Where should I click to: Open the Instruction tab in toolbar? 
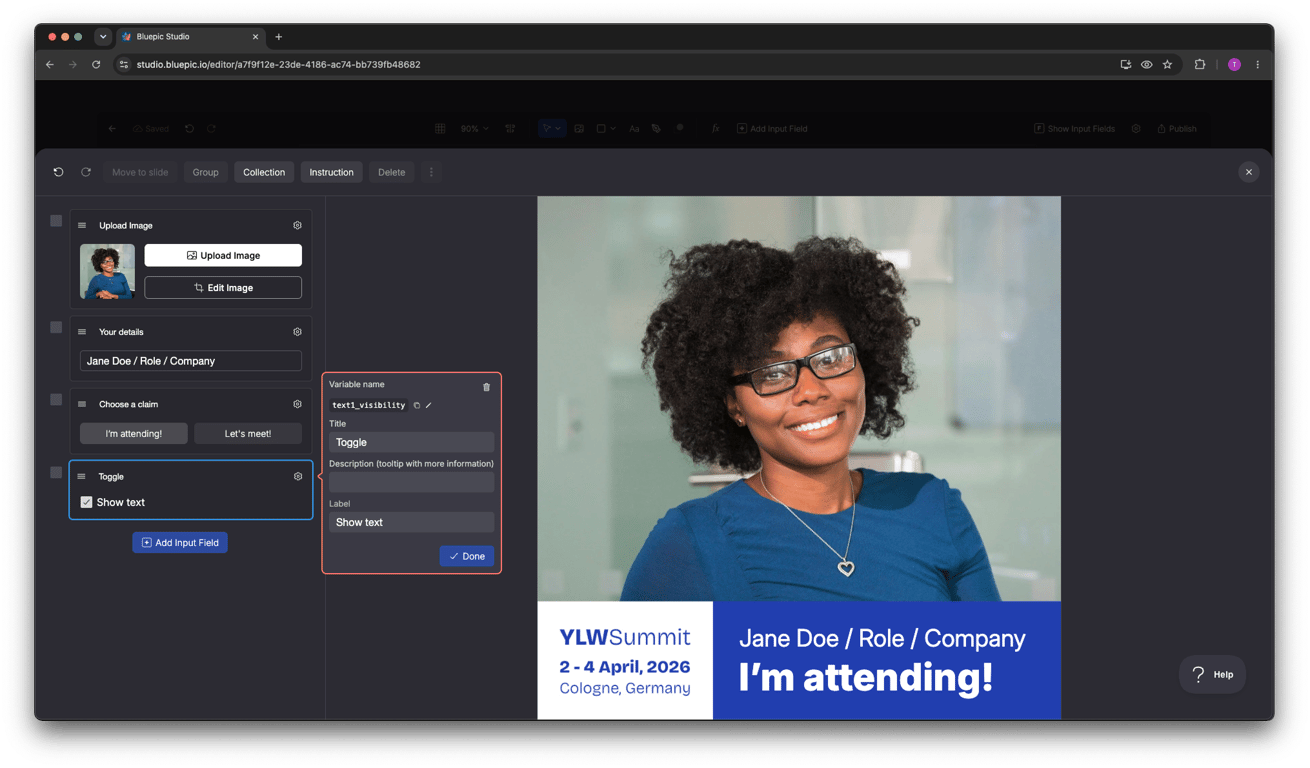[x=331, y=172]
